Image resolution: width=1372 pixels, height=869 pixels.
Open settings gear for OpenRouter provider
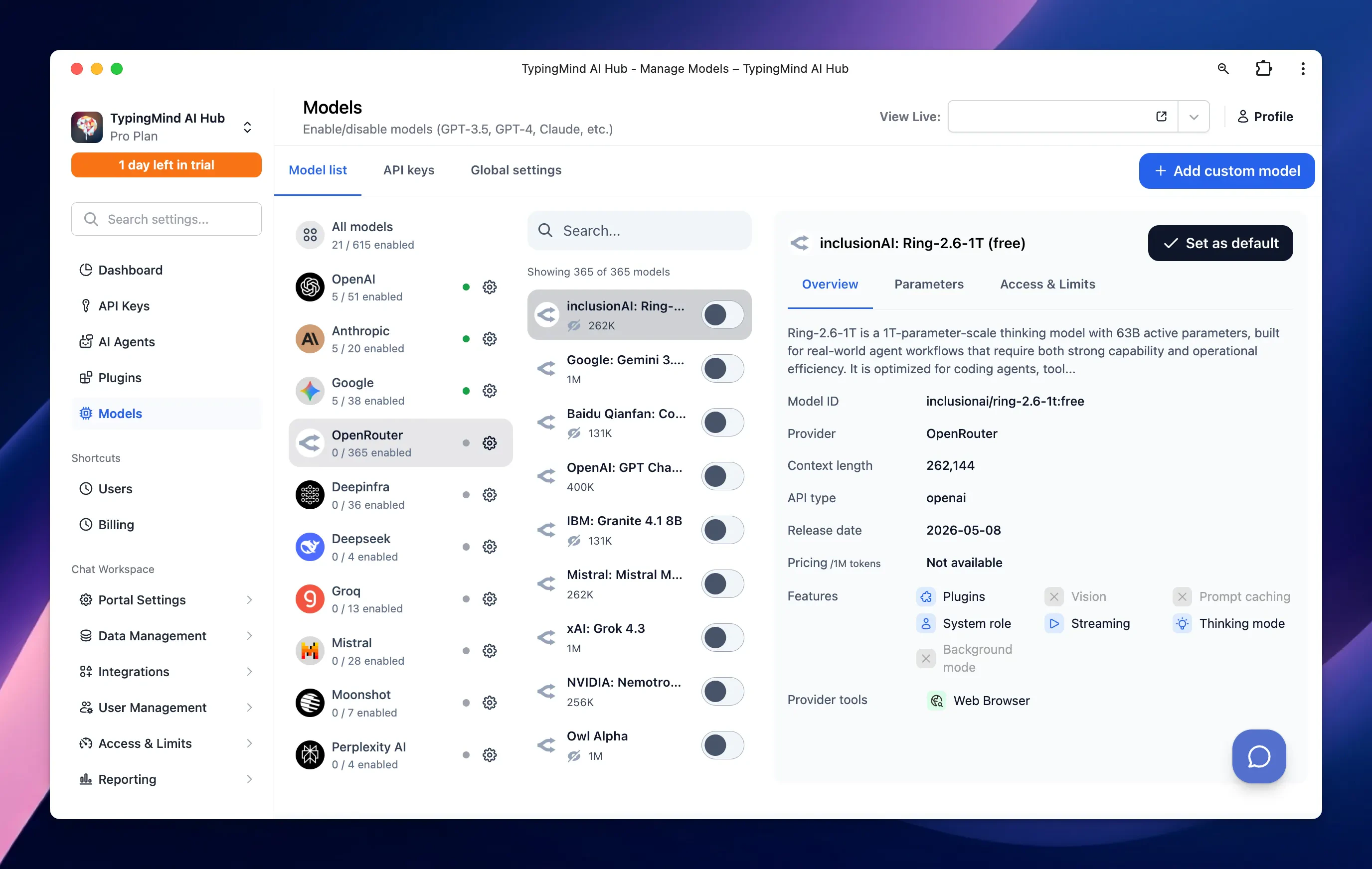click(x=490, y=443)
